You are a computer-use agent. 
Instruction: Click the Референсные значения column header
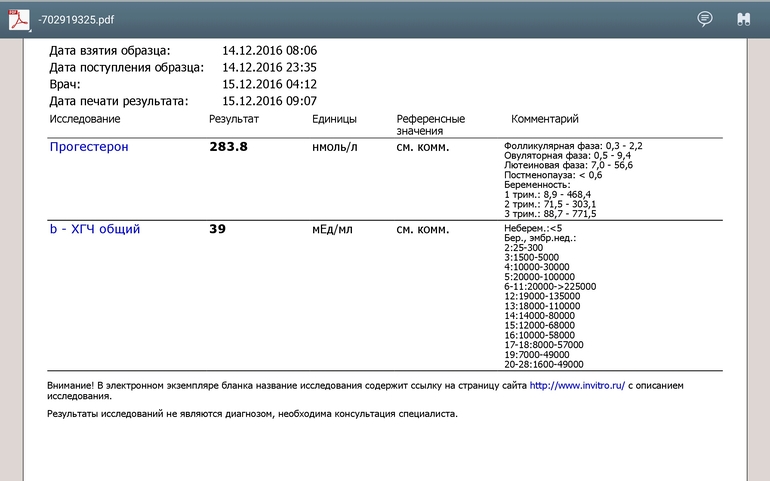[431, 125]
